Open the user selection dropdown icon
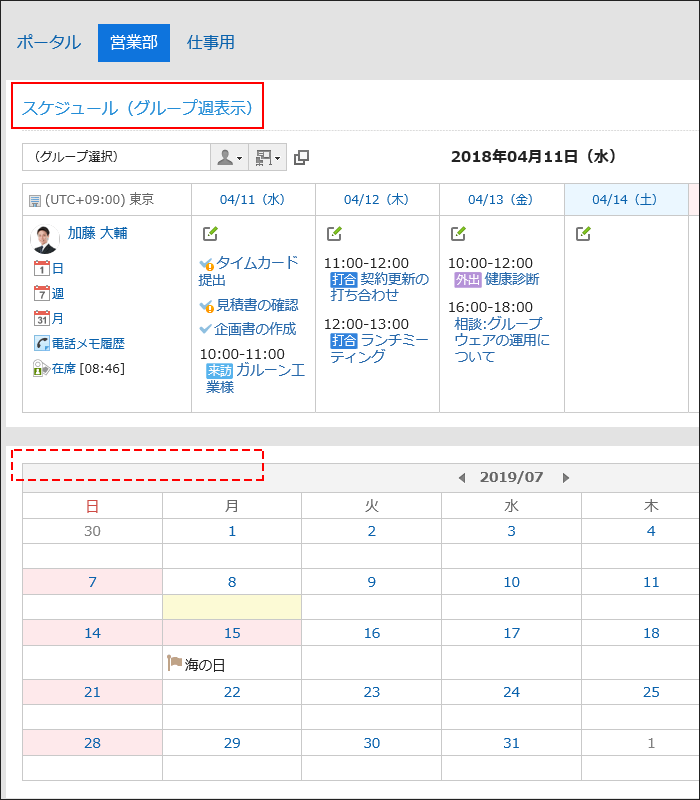The width and height of the screenshot is (700, 800). 229,157
